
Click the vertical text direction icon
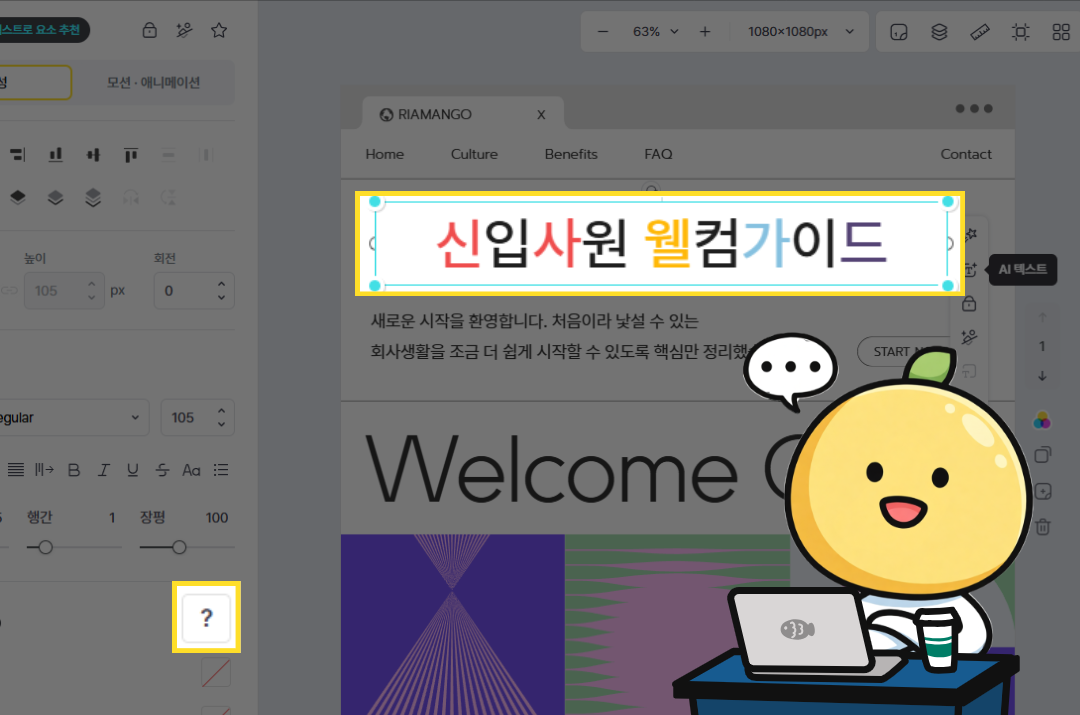point(44,470)
